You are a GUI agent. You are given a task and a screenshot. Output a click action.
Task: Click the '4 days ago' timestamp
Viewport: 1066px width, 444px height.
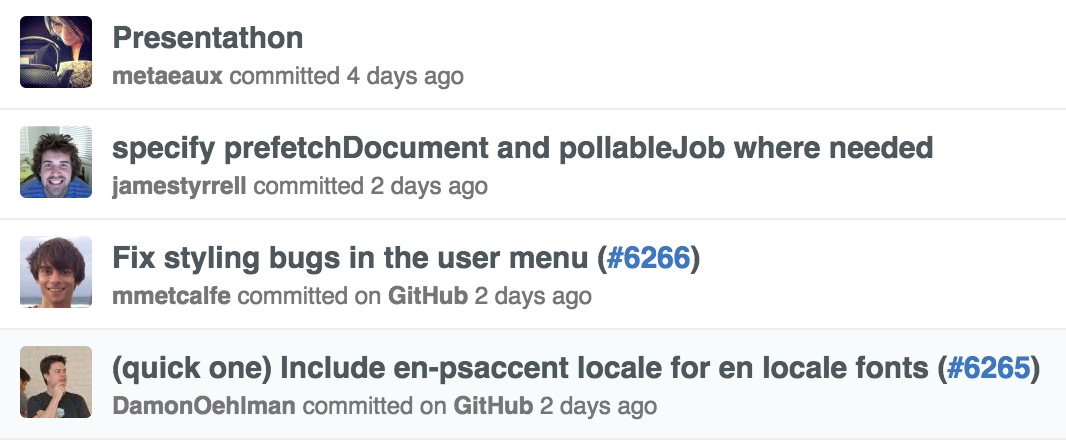[404, 76]
